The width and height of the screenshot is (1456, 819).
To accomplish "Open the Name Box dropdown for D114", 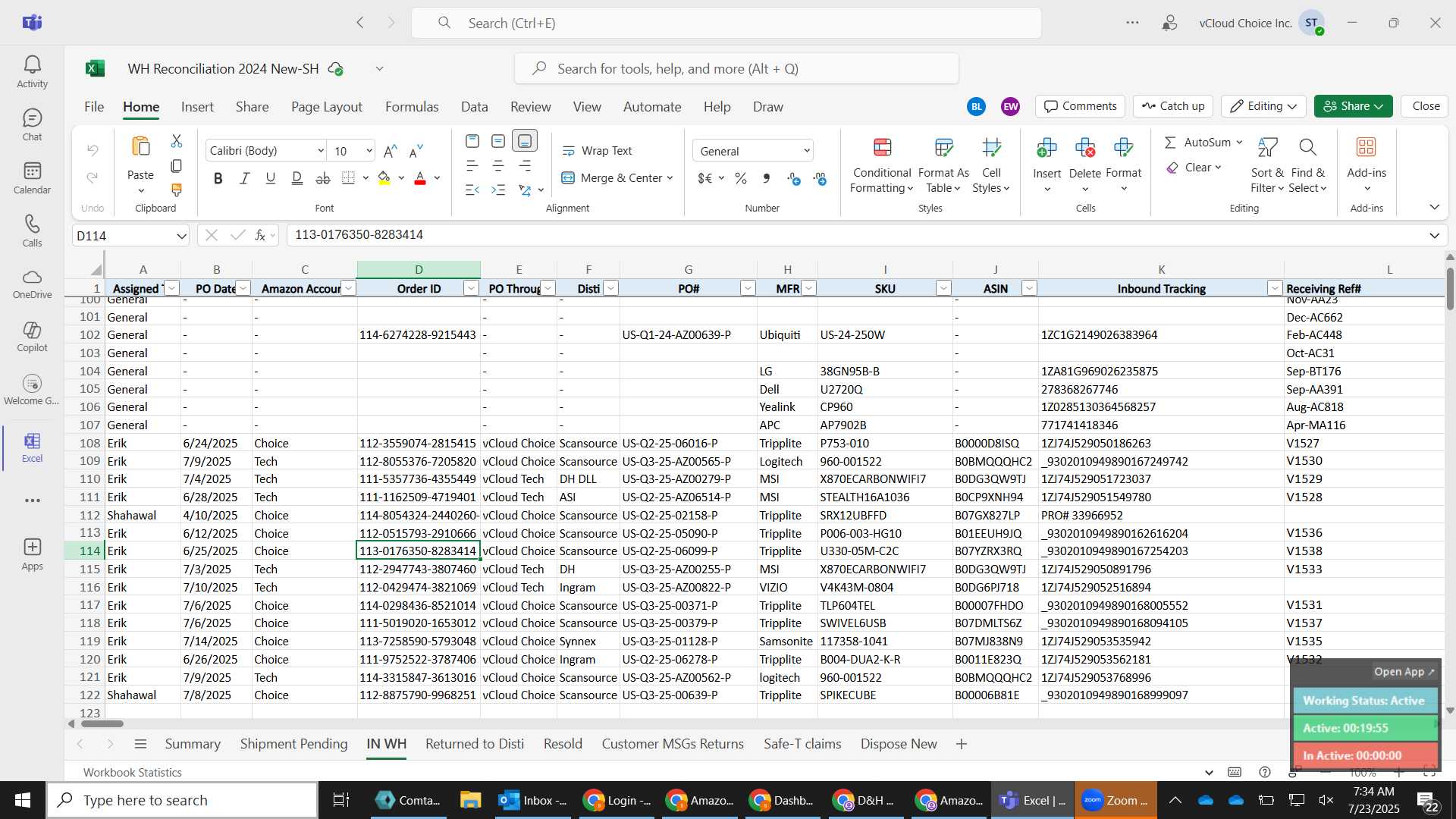I will (x=181, y=236).
